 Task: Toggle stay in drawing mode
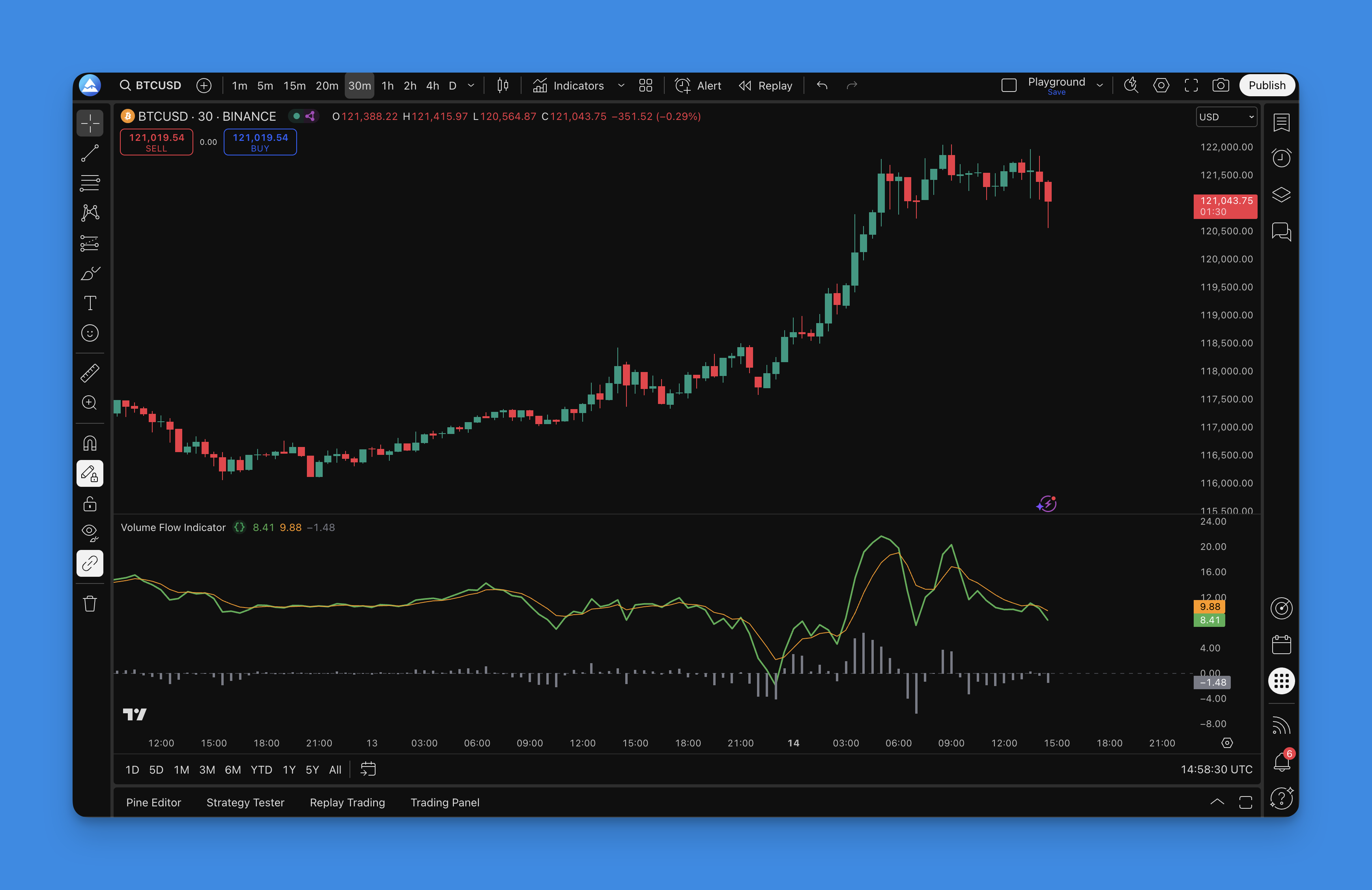coord(90,474)
